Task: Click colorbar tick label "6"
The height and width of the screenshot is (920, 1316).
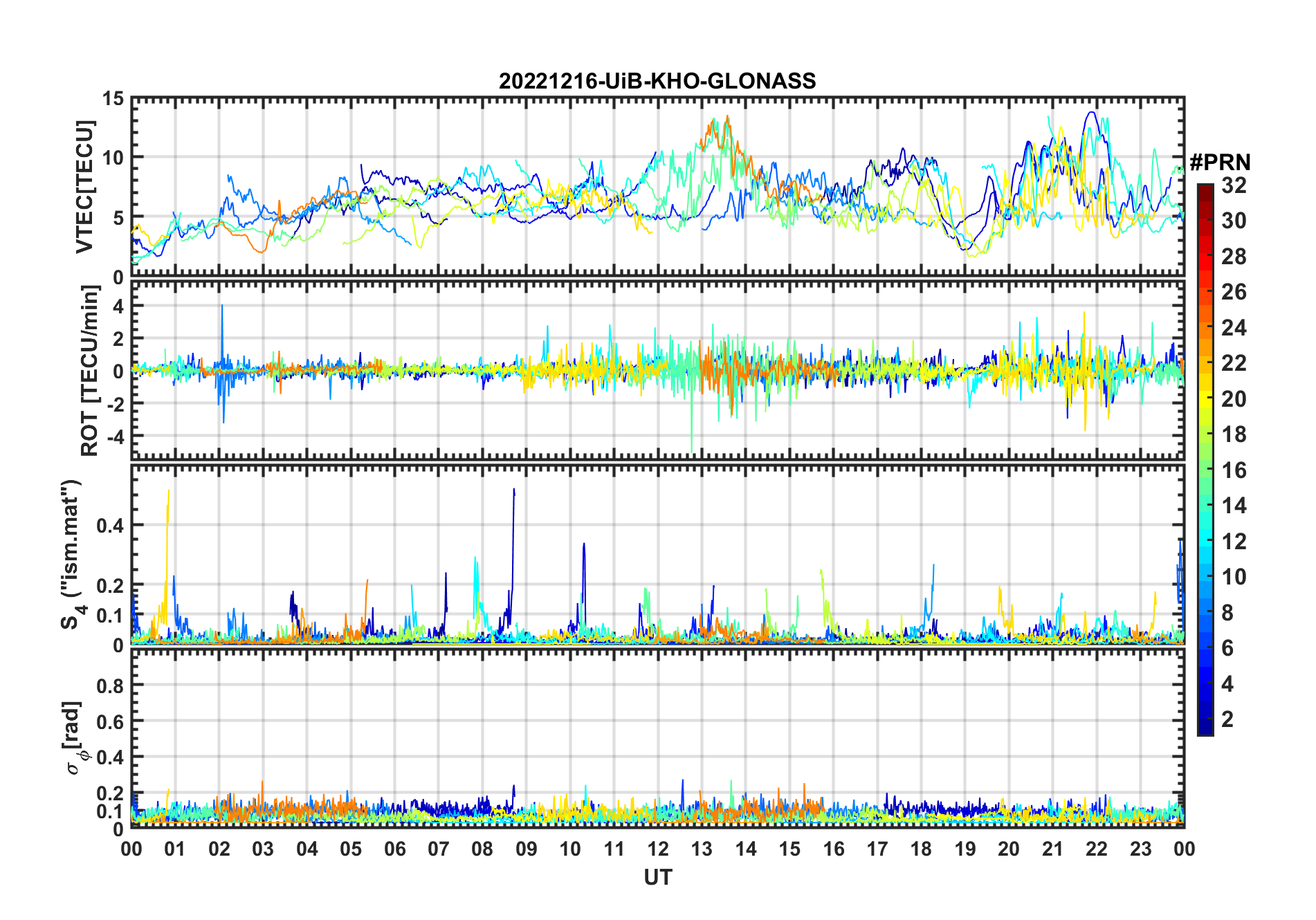Action: 1227,648
